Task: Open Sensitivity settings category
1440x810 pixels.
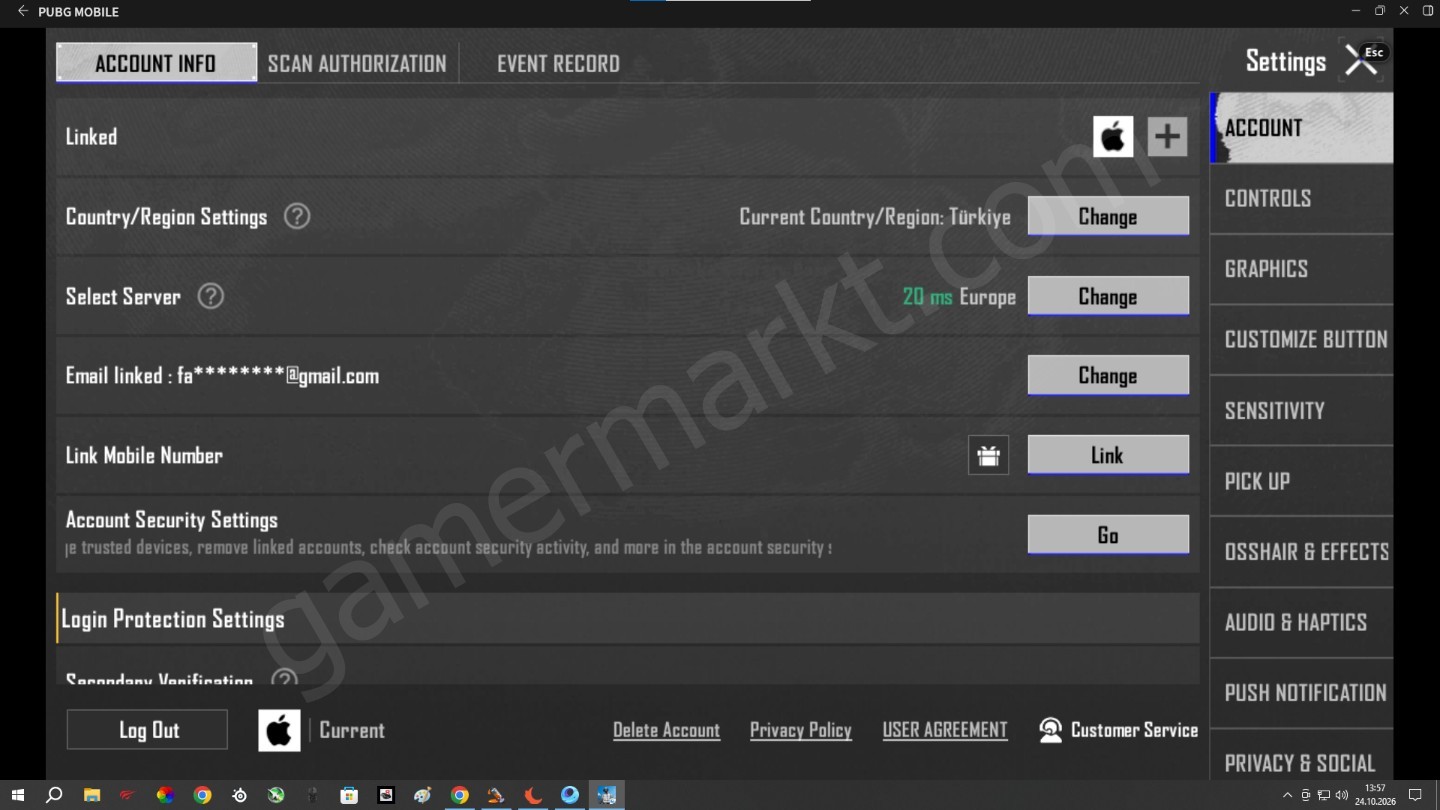Action: pyautogui.click(x=1301, y=410)
